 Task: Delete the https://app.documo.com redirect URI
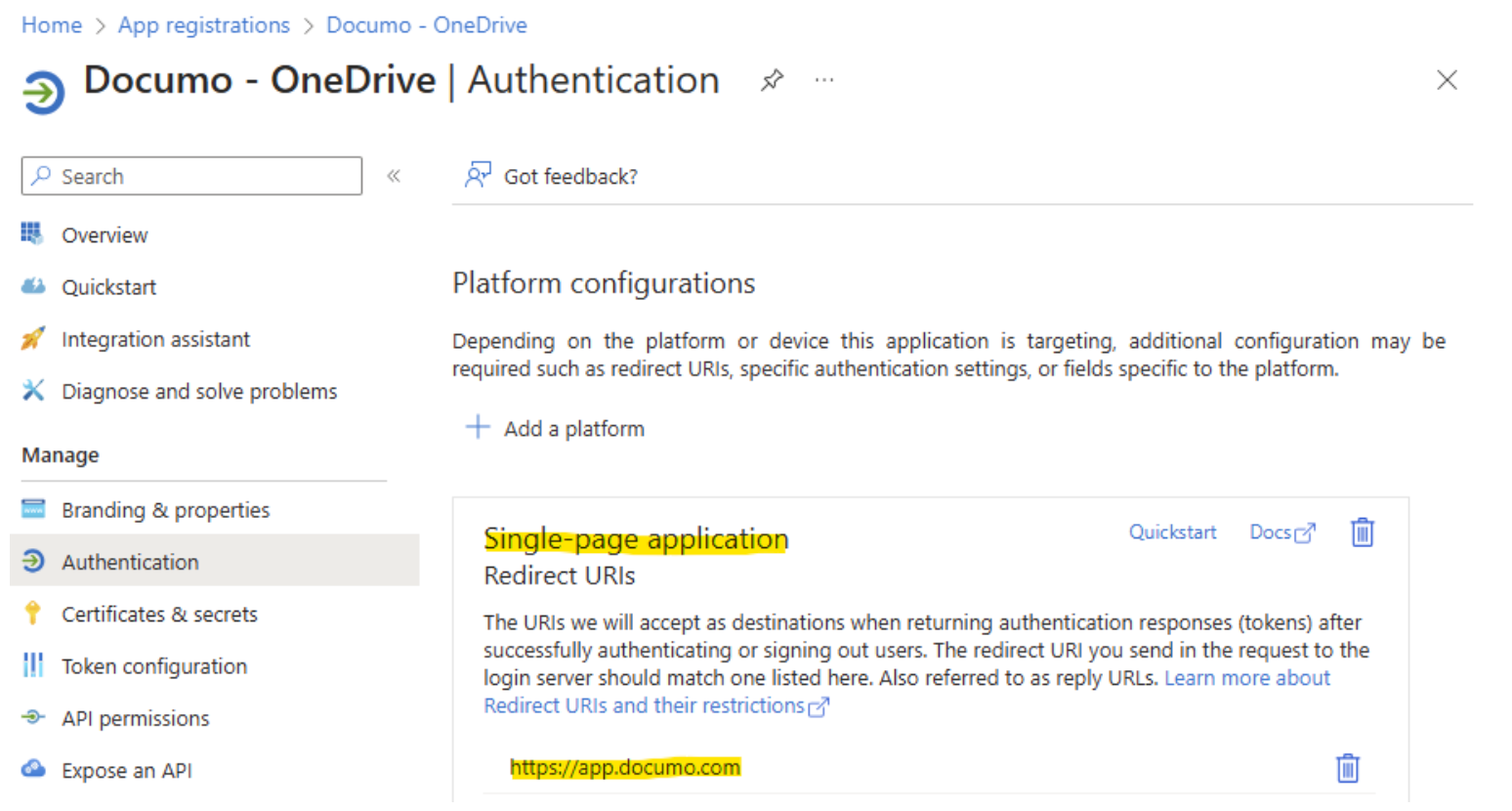click(x=1348, y=768)
